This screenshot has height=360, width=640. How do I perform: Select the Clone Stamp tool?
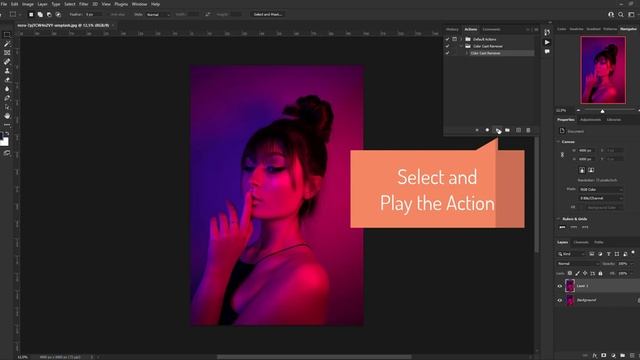[7, 71]
